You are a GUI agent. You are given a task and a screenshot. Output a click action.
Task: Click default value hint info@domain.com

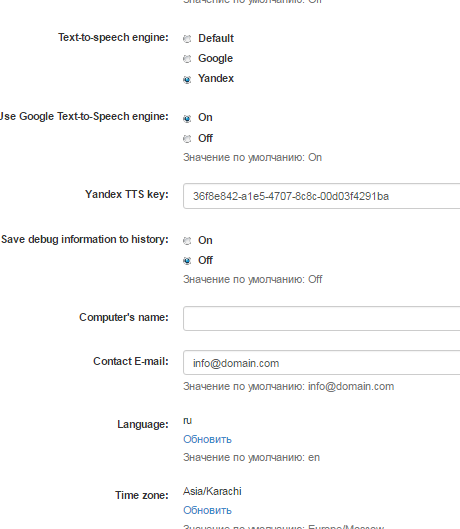289,386
